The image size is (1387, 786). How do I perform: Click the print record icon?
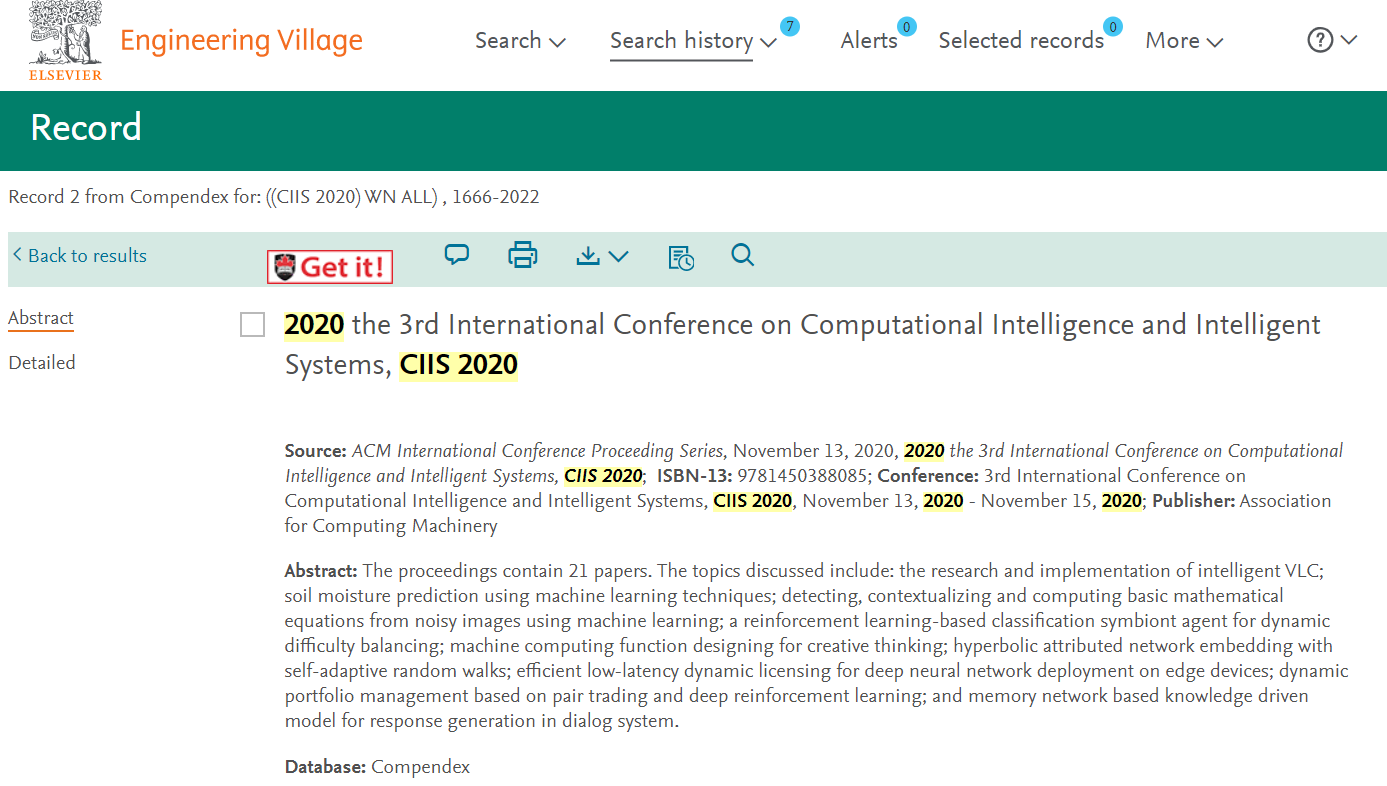coord(523,256)
